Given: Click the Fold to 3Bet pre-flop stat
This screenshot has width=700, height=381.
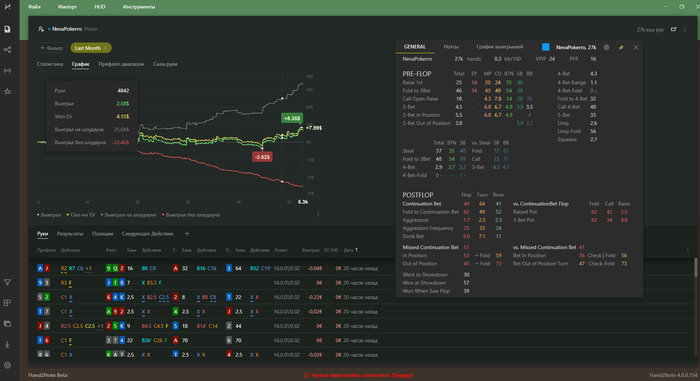Looking at the screenshot, I should [x=417, y=91].
